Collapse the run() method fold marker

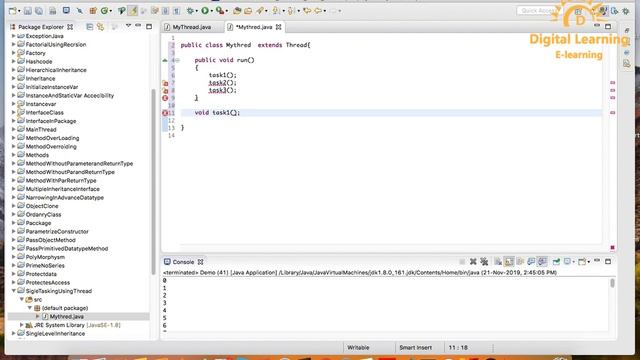[x=178, y=60]
